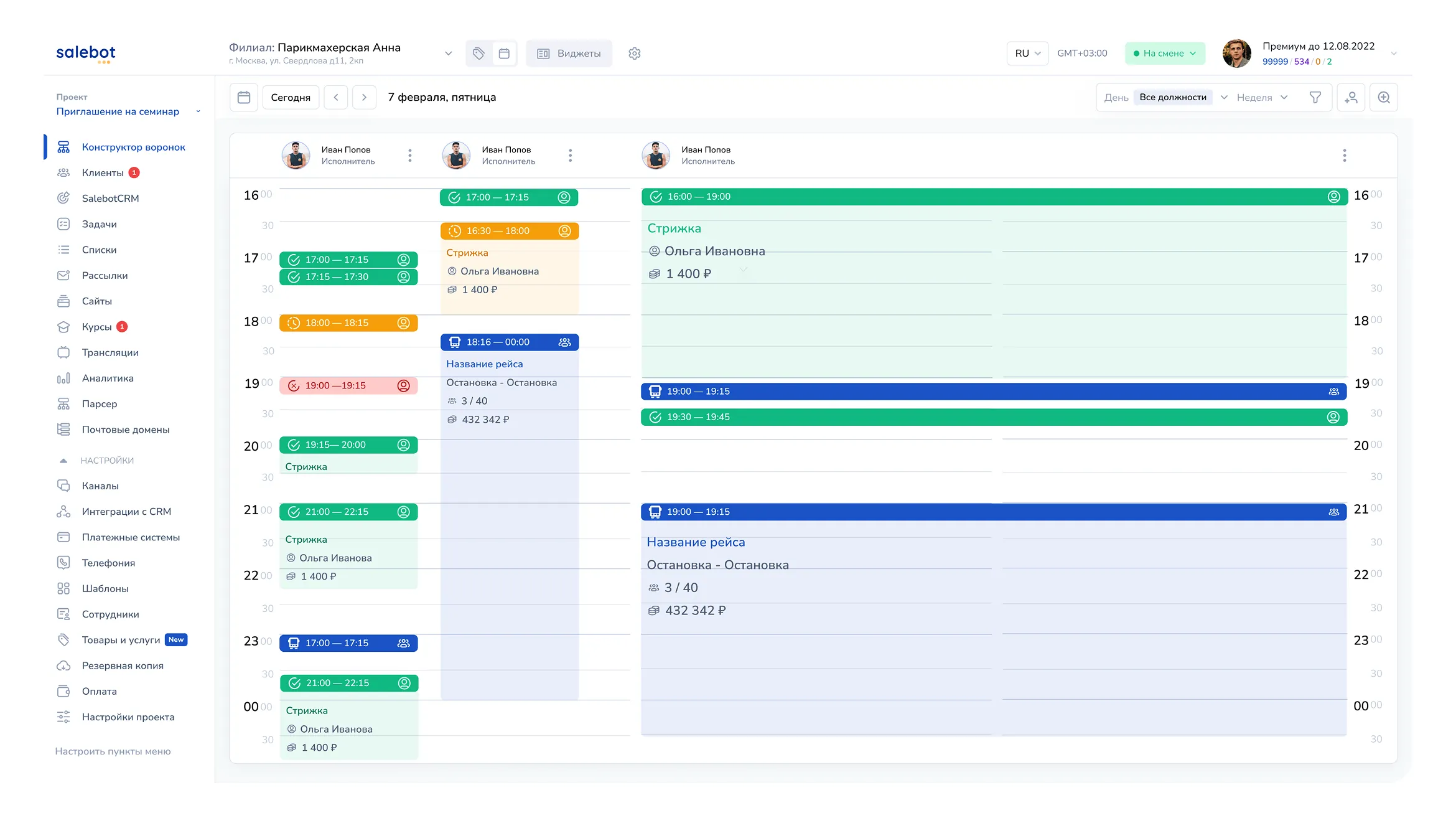
Task: Open the calendar date picker icon
Action: (x=244, y=97)
